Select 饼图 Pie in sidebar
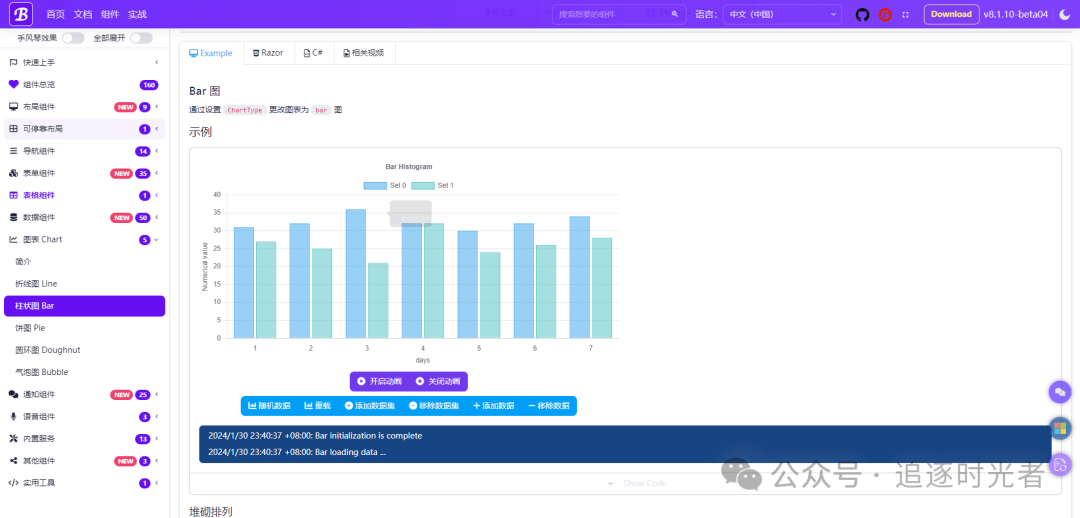 [30, 328]
